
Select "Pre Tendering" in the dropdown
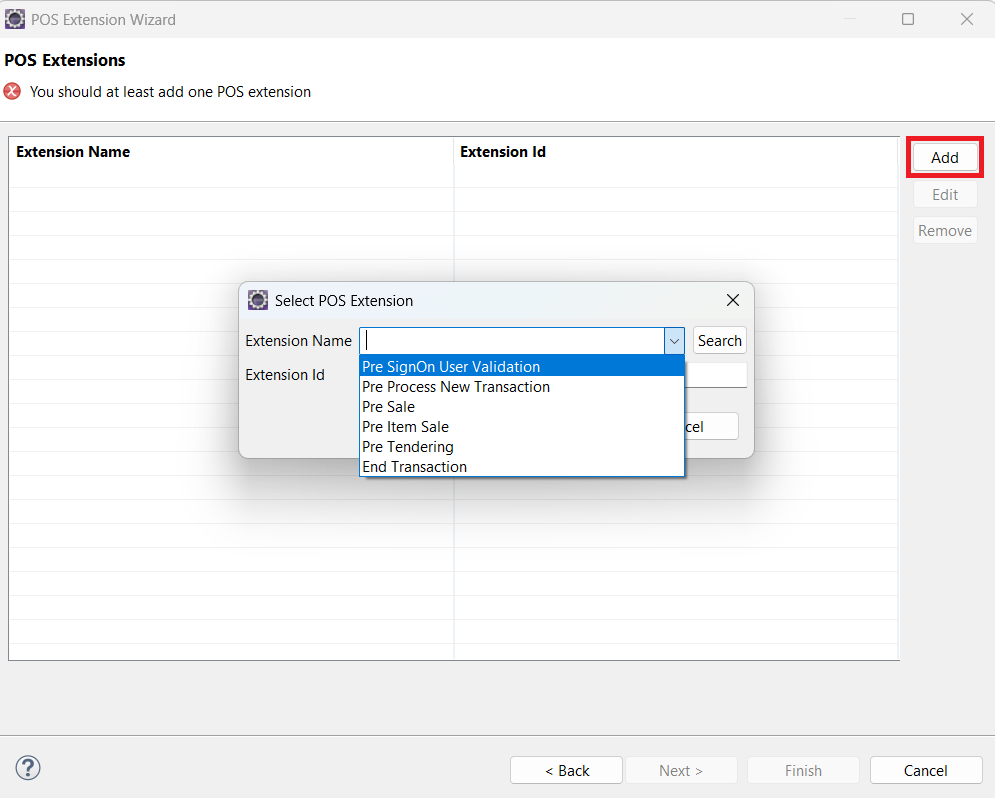407,446
